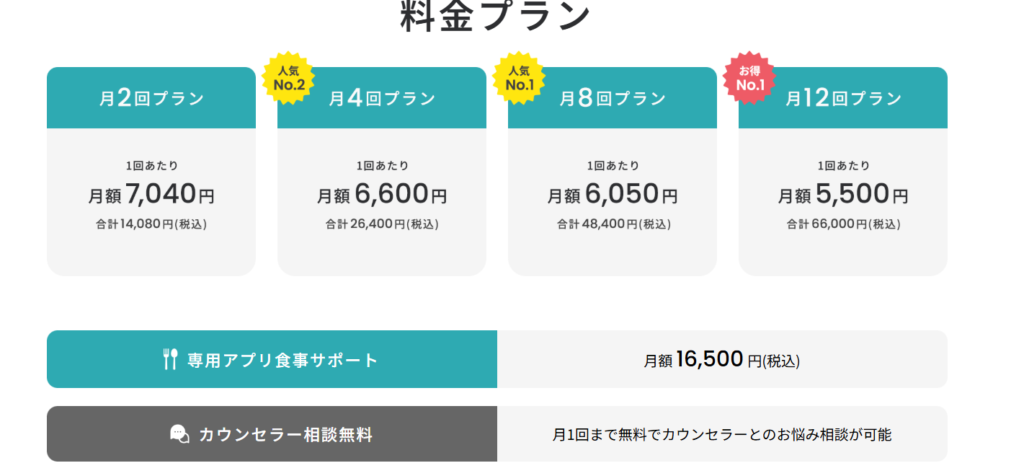Click the 合計 66,000円(税込) total
Viewport: 1024px width, 476px height.
843,224
